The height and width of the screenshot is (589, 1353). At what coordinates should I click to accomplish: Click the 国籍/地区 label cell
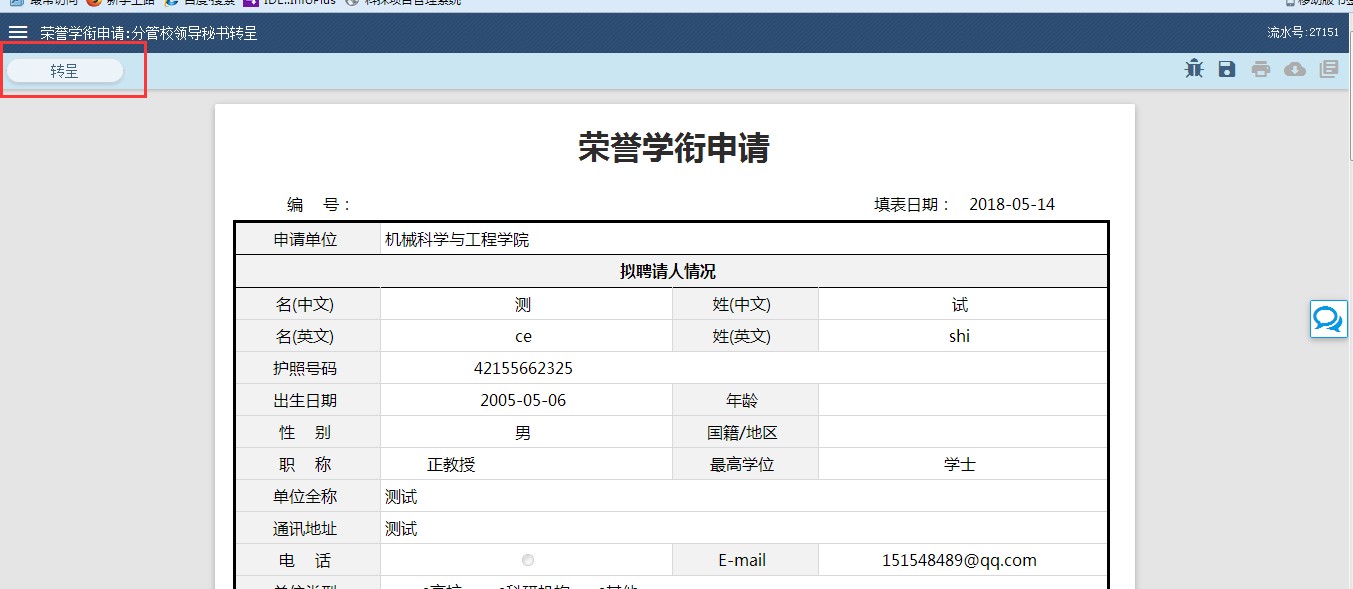(745, 432)
